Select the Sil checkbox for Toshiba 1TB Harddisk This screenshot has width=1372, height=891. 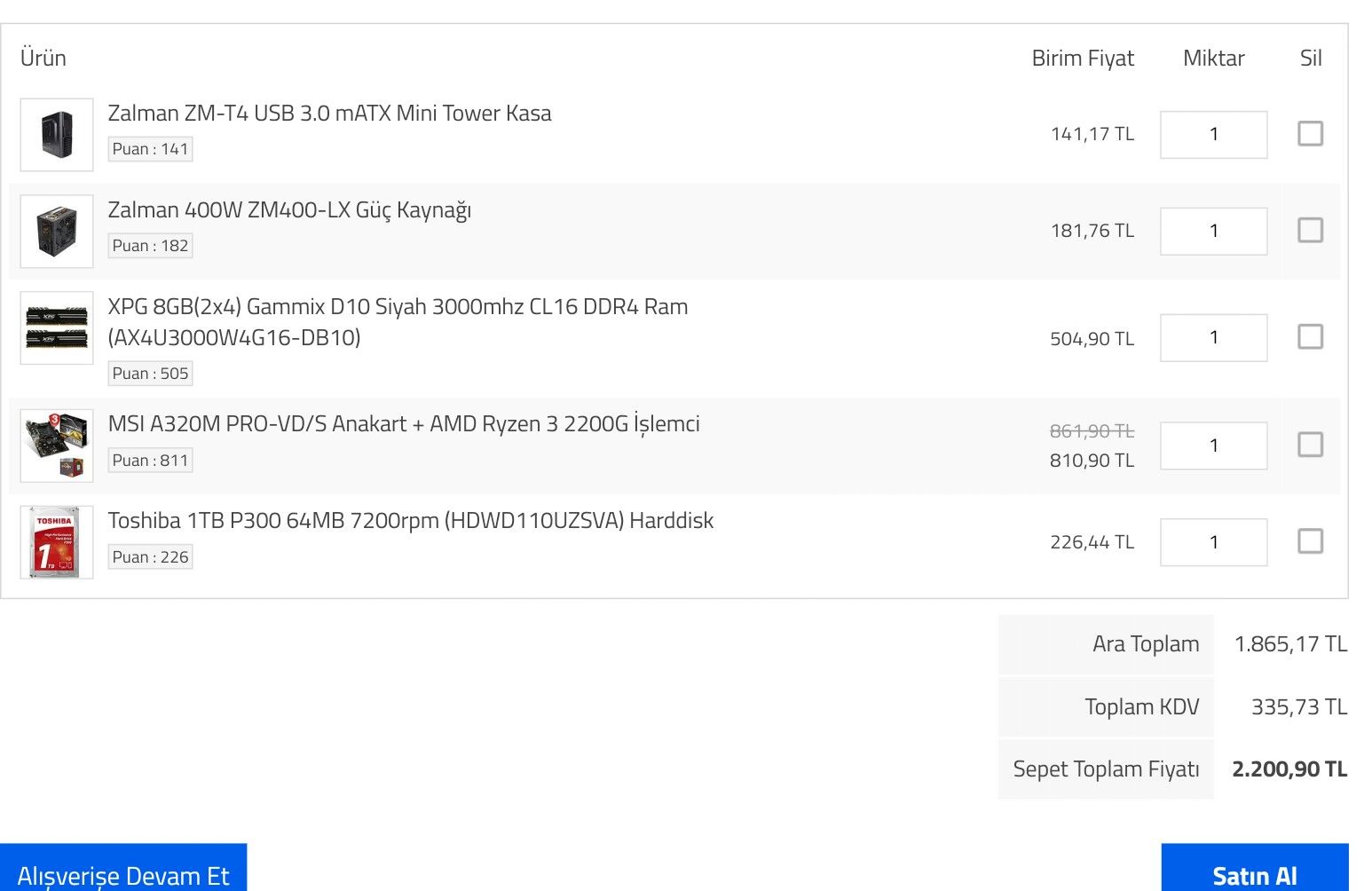(1310, 541)
